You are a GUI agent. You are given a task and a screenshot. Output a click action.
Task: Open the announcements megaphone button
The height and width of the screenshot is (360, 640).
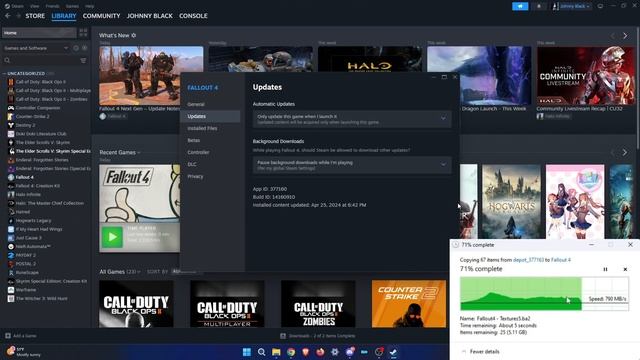pos(520,6)
